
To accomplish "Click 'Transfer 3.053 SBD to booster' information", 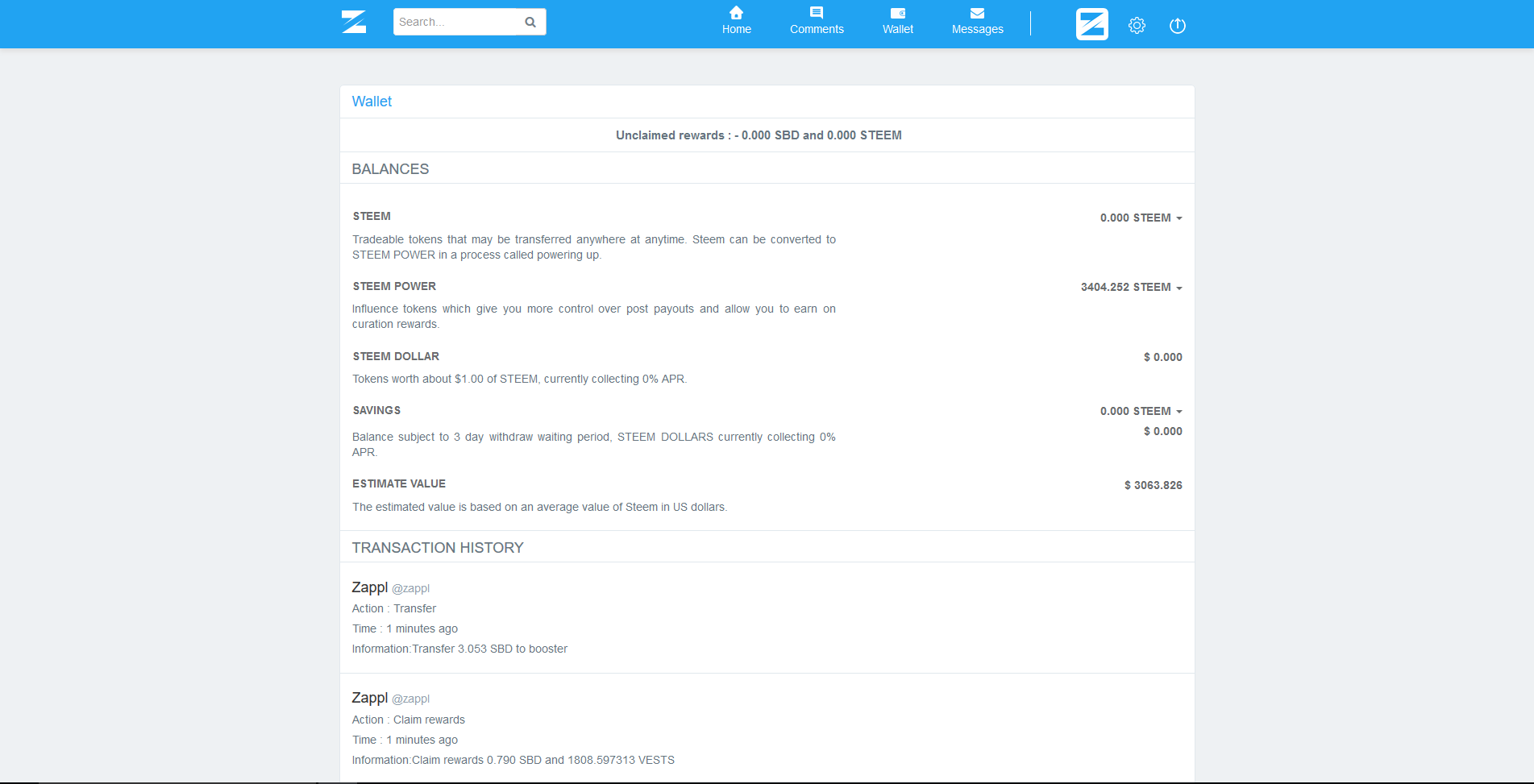I will pyautogui.click(x=459, y=649).
